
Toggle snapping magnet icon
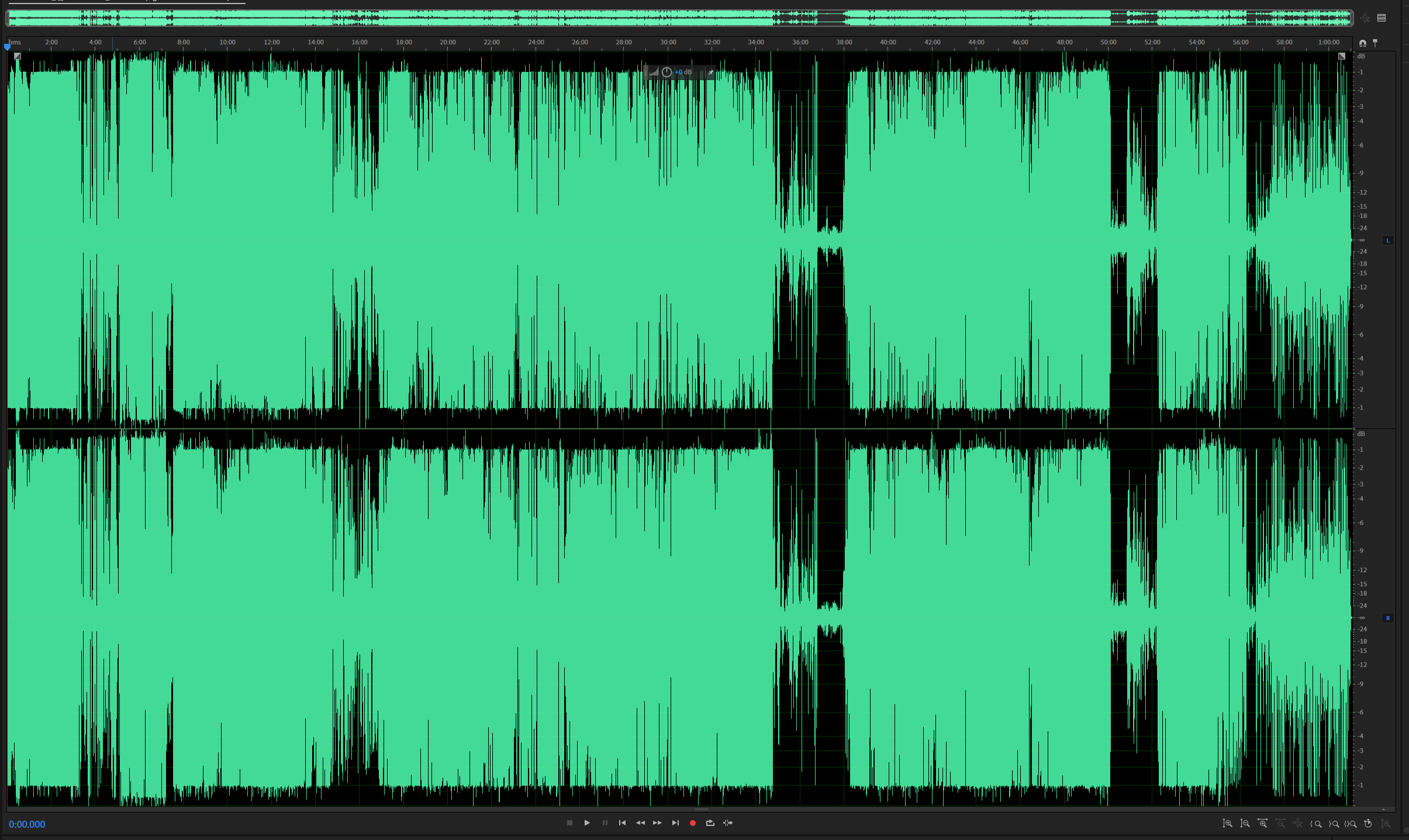coord(1363,43)
